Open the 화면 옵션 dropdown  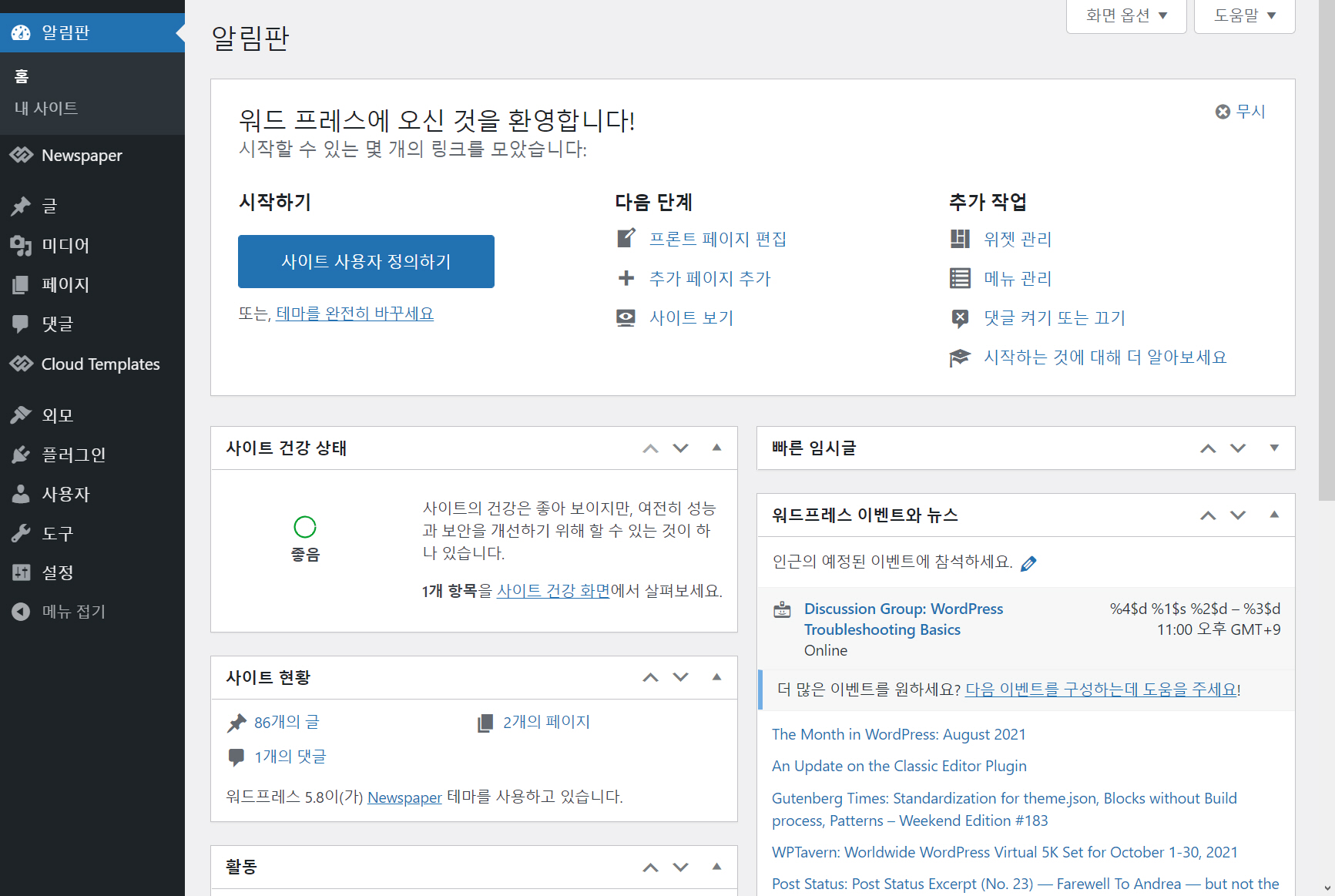[x=1125, y=15]
